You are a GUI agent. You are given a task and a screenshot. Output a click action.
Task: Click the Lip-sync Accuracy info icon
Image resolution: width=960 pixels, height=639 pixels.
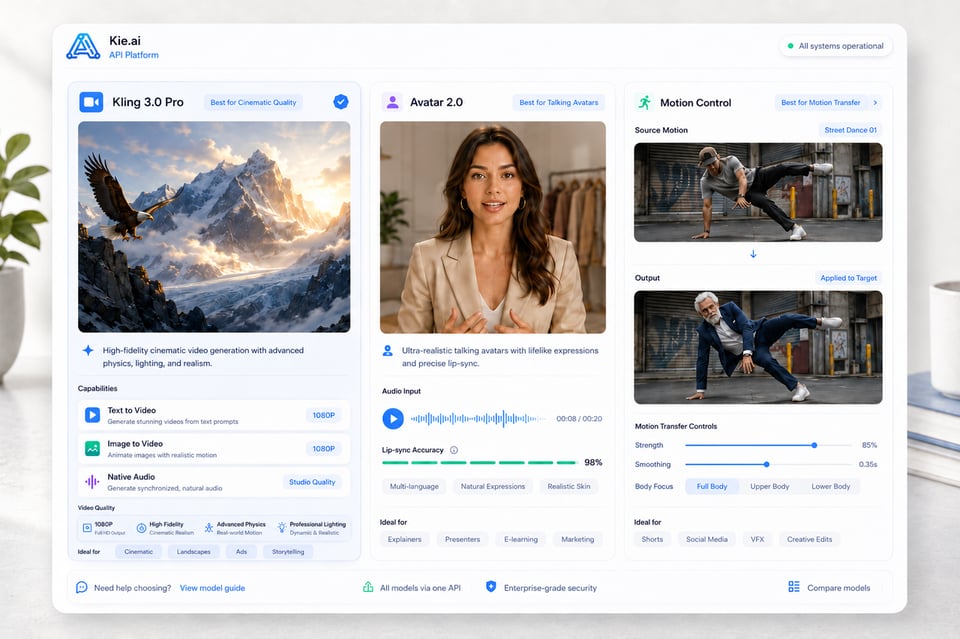pyautogui.click(x=454, y=450)
